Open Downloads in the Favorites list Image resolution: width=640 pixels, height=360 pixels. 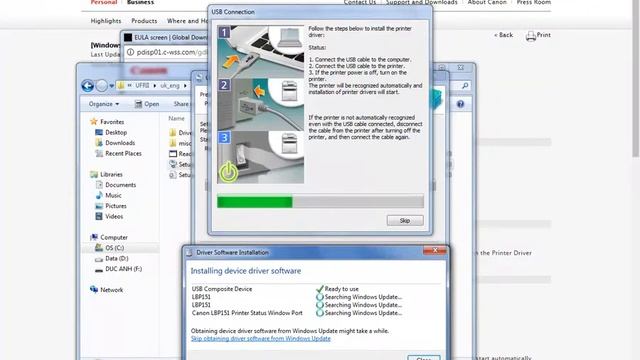115,143
